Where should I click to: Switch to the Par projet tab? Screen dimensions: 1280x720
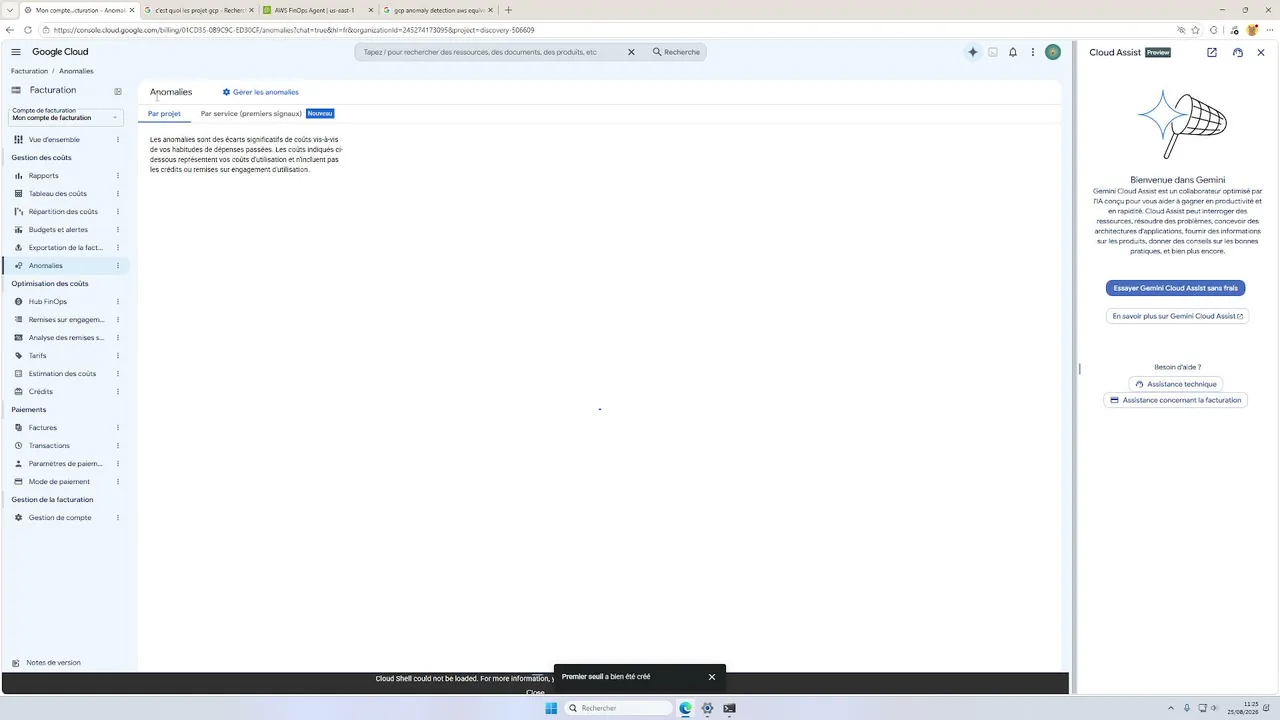(164, 114)
